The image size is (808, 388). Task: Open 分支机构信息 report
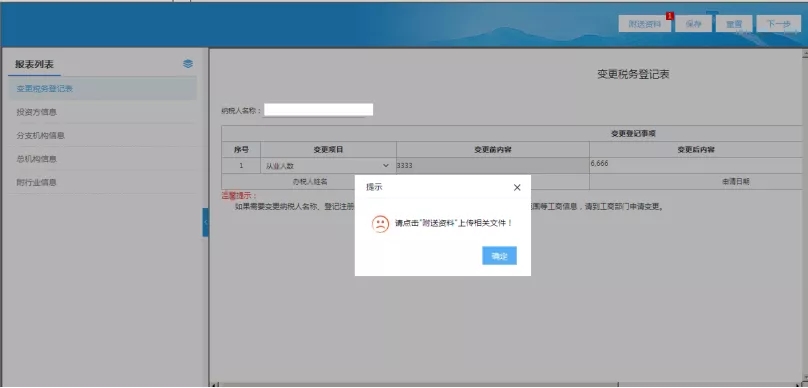(x=103, y=136)
